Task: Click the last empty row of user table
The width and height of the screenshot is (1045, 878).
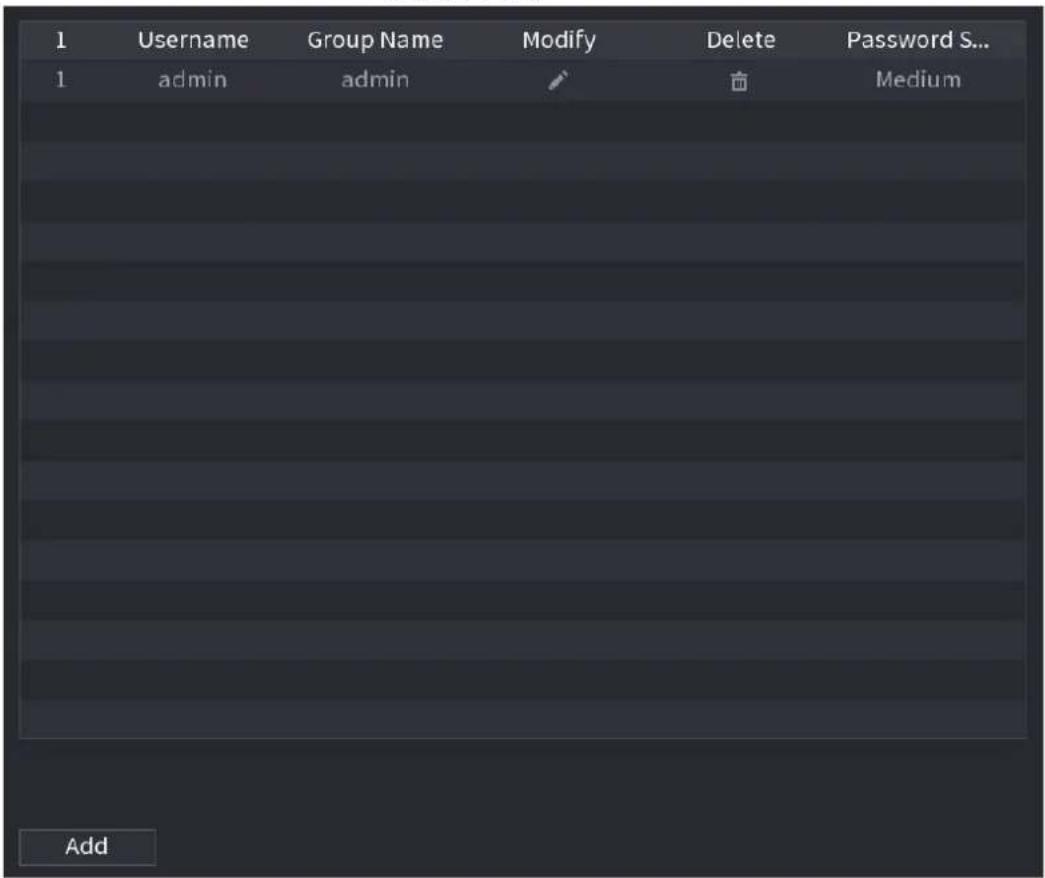Action: pyautogui.click(x=523, y=718)
